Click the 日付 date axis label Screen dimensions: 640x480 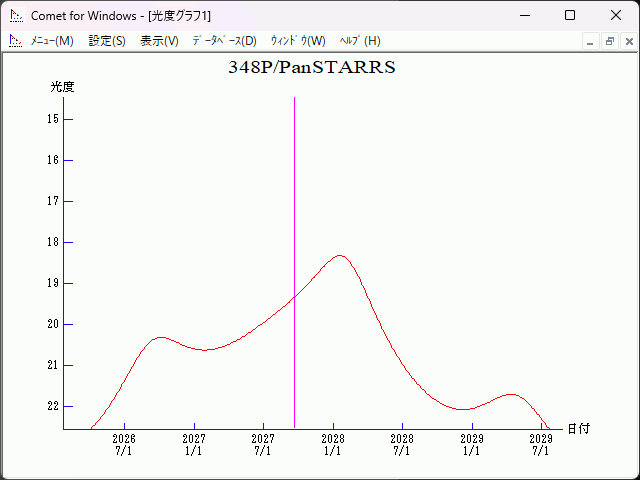[x=578, y=428]
